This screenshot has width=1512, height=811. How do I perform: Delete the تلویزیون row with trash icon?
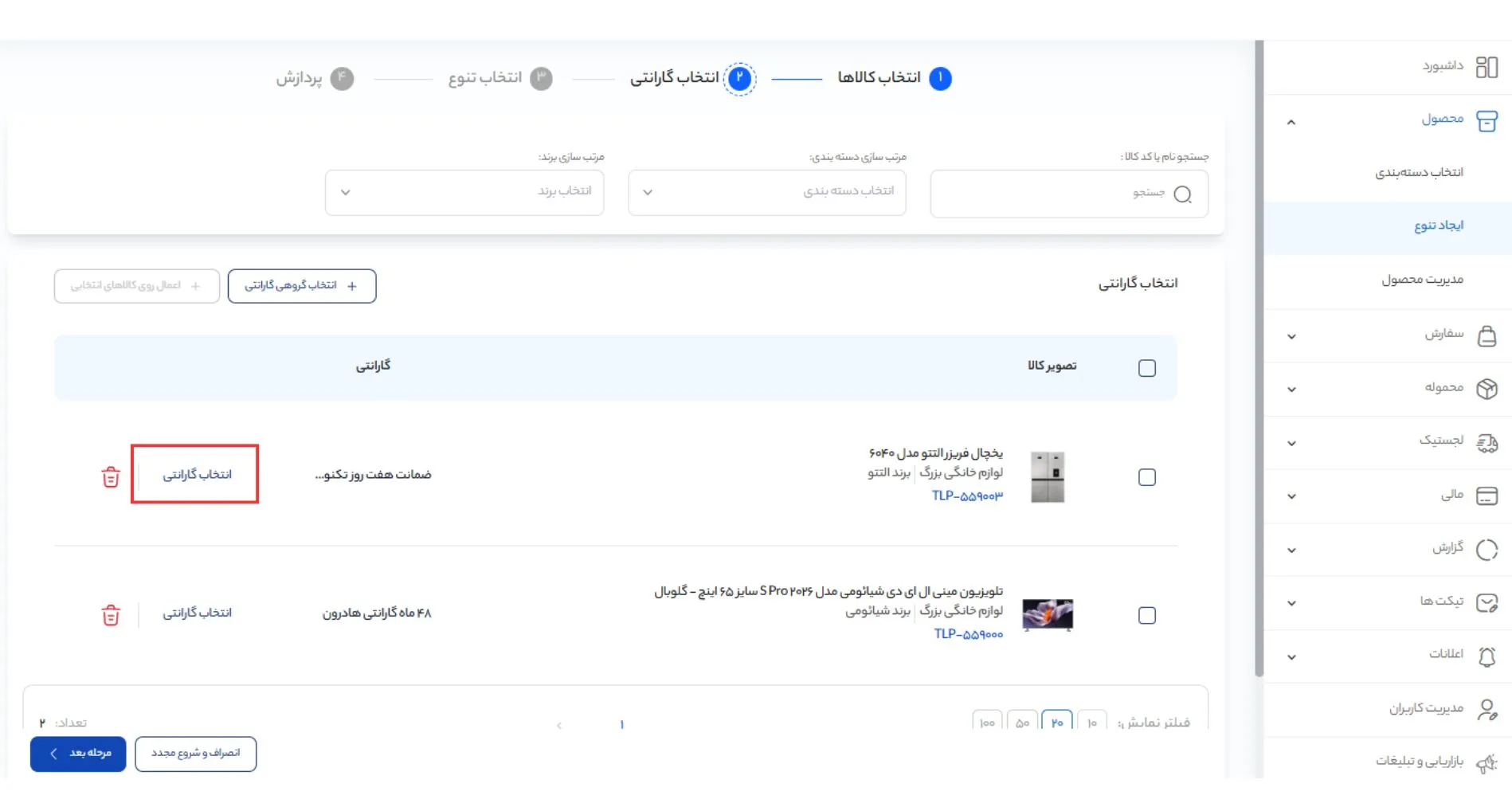[111, 615]
